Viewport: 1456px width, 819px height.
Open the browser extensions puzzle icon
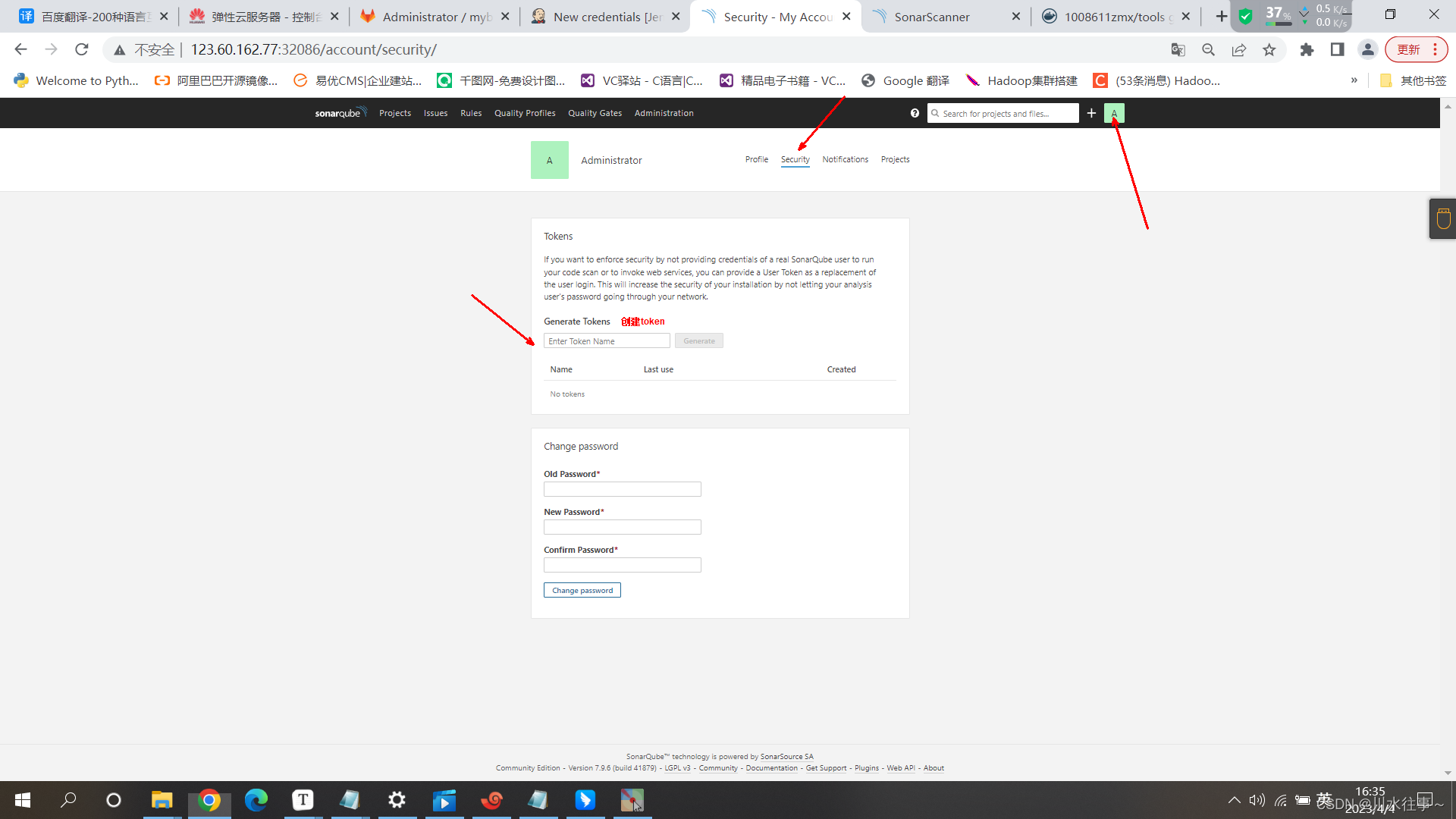(x=1307, y=50)
